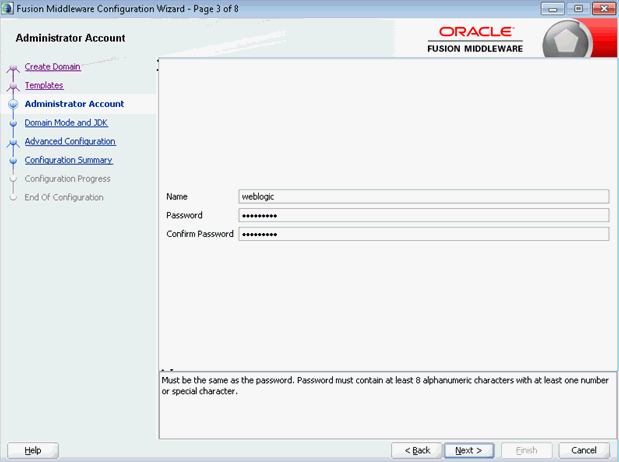Click the Administrator Account step bullet icon

[x=13, y=104]
